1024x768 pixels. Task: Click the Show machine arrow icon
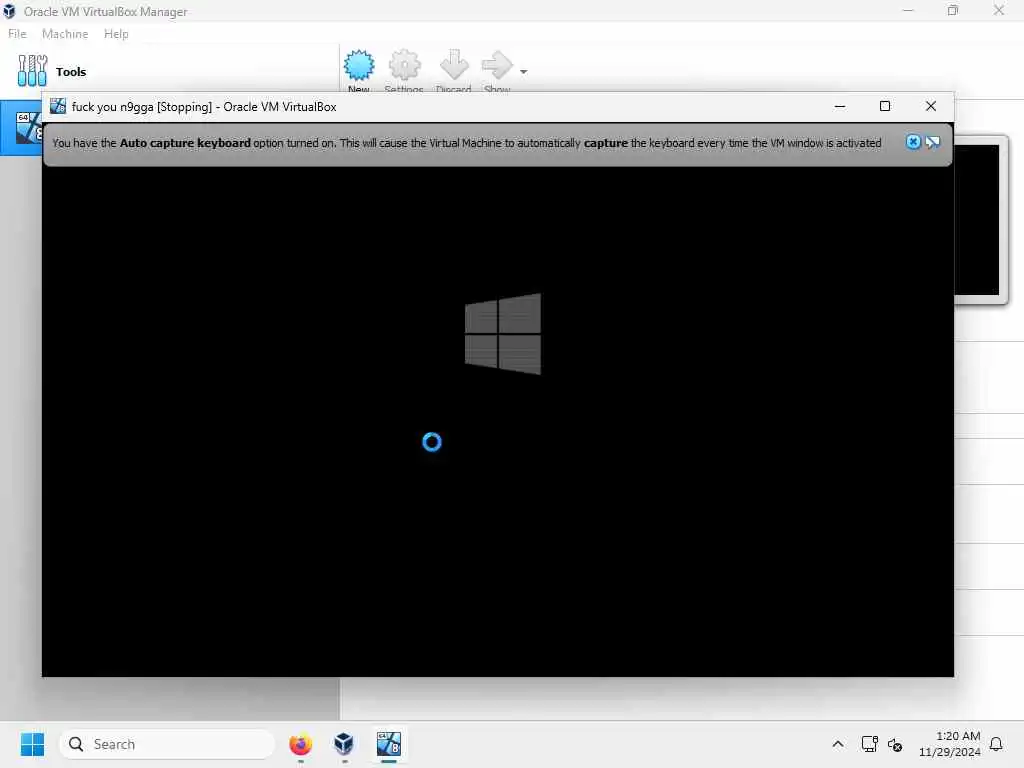click(x=497, y=65)
